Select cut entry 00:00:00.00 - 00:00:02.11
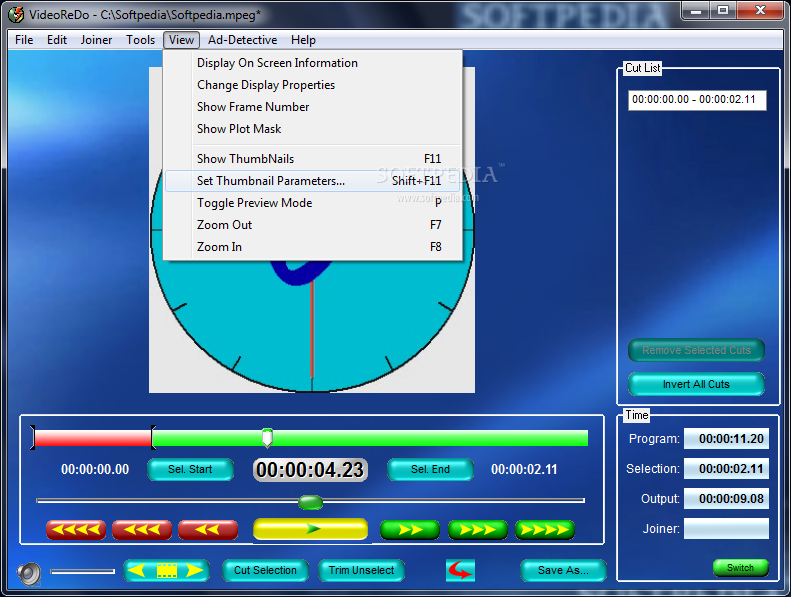 (x=694, y=99)
